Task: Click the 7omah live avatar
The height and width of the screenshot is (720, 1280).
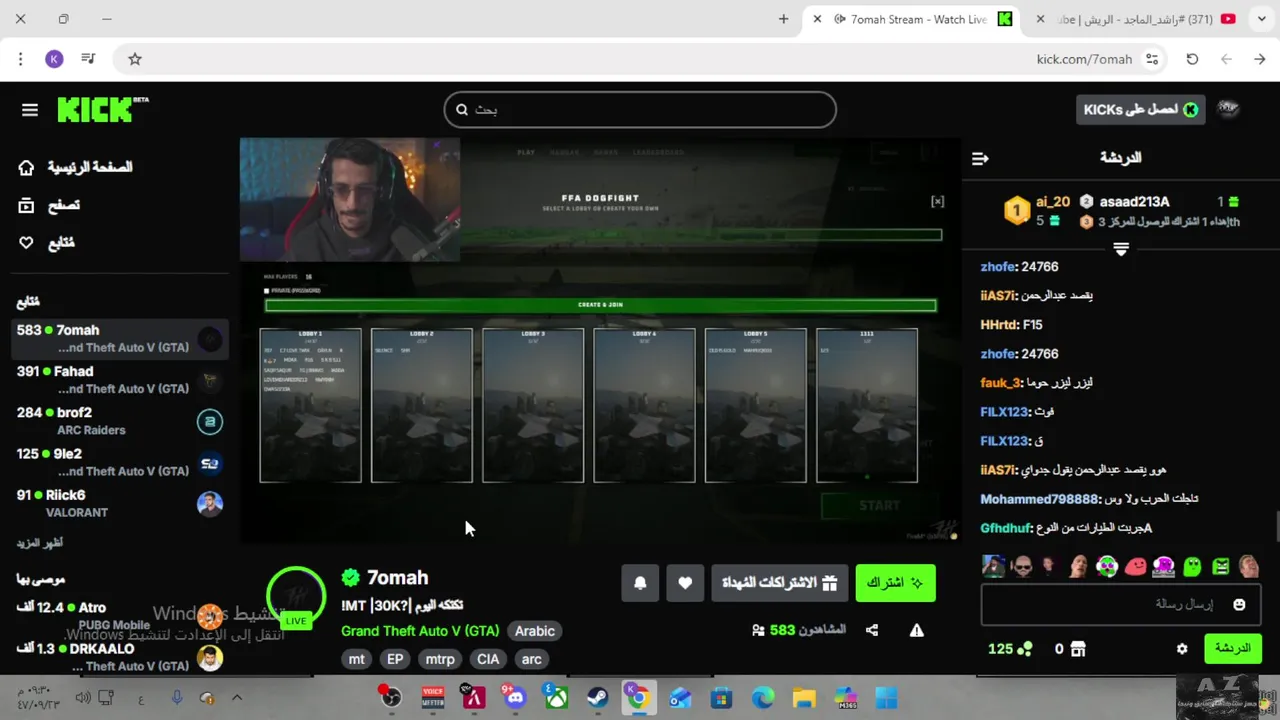Action: 296,597
